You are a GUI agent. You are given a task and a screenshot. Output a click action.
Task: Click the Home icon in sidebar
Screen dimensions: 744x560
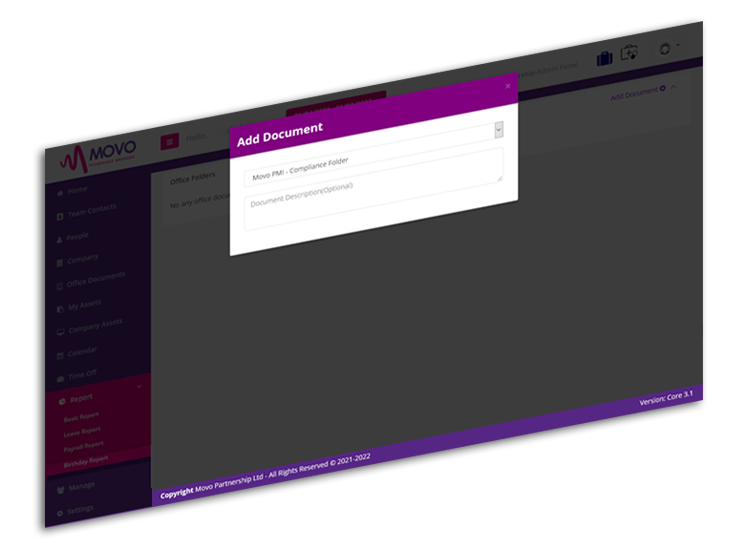coord(60,193)
